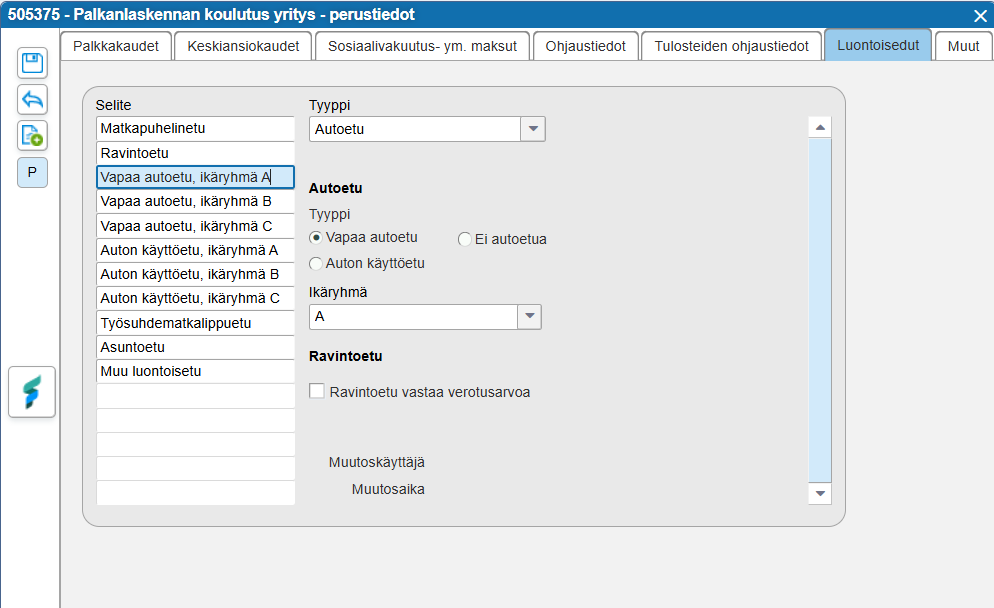Tick Ravintoetu vastaa verotusarvoa checkbox
Screen dimensions: 994x608
pos(317,391)
